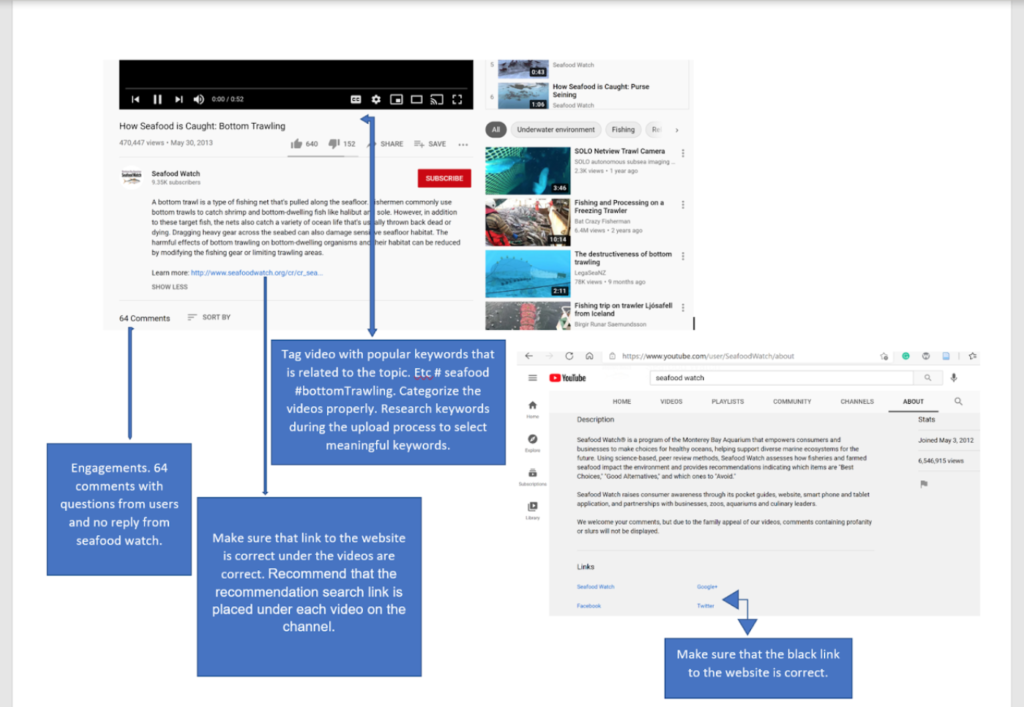1024x707 pixels.
Task: Collapse the description with SHOW LESS
Action: coord(170,287)
